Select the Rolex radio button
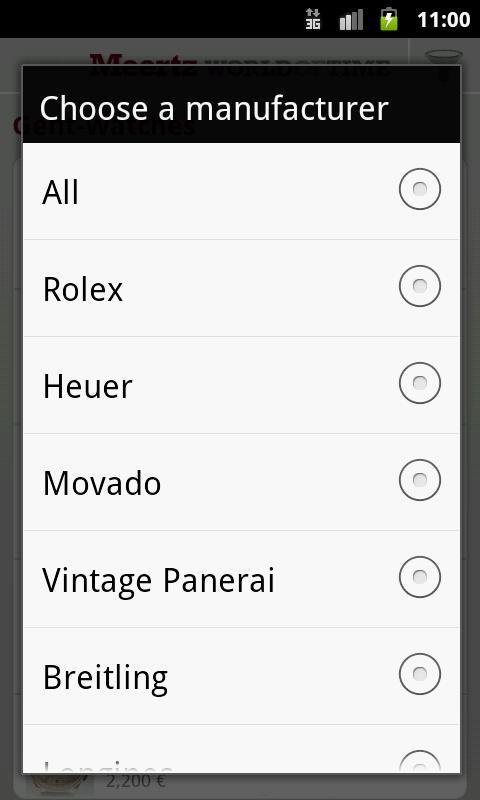 point(419,286)
